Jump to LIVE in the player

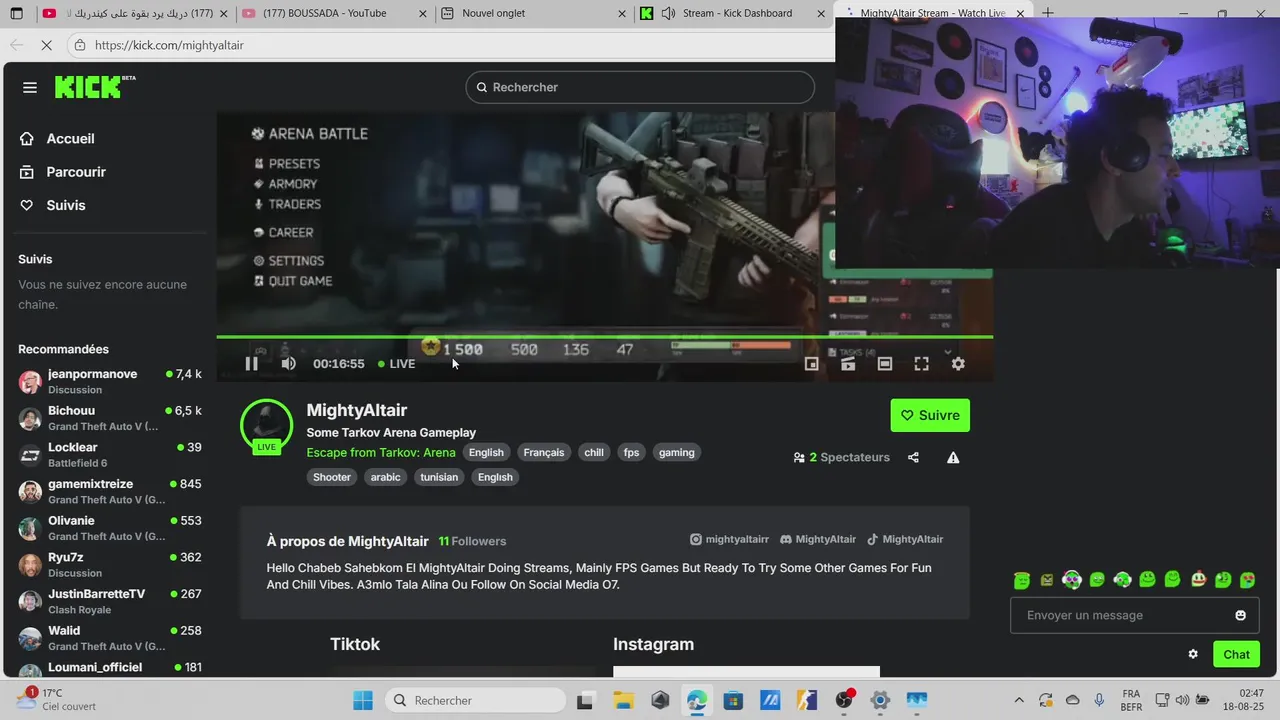pos(397,364)
